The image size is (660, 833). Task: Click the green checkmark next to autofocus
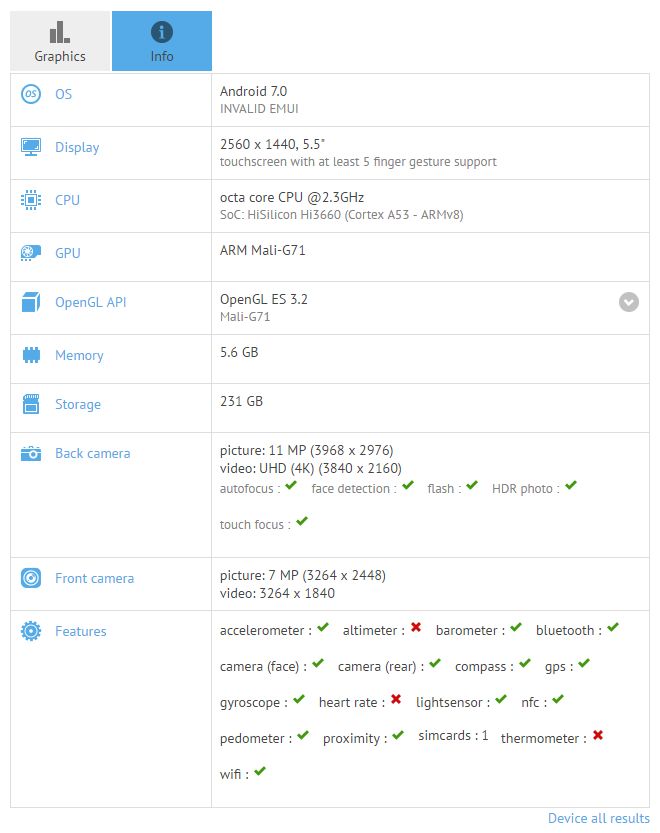coord(290,486)
